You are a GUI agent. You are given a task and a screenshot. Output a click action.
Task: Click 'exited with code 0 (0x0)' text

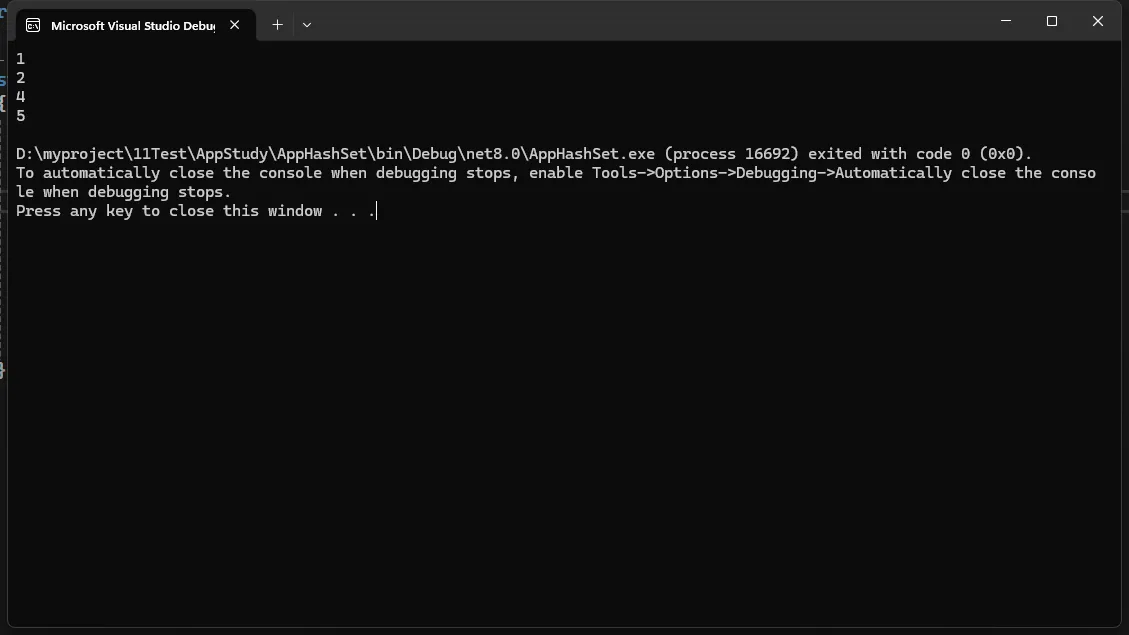919,153
